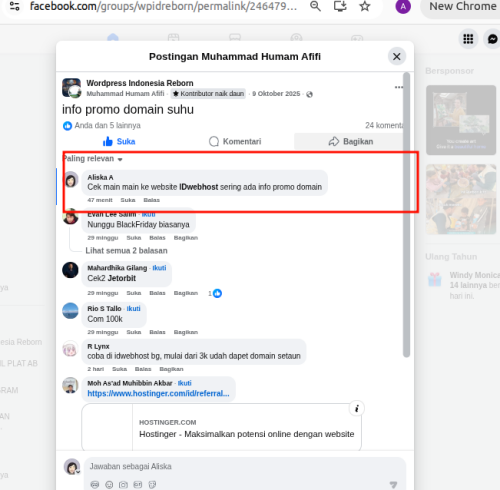
Task: Click Bagikan under the Com 100k comment
Action: click(x=186, y=332)
